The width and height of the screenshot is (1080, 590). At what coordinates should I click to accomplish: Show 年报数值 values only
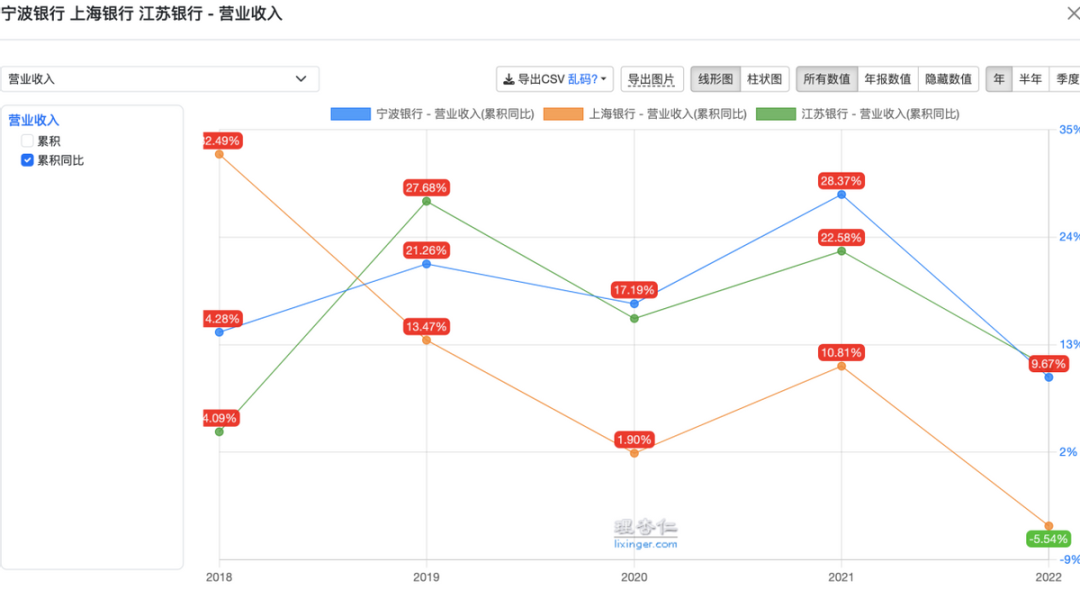click(x=887, y=79)
